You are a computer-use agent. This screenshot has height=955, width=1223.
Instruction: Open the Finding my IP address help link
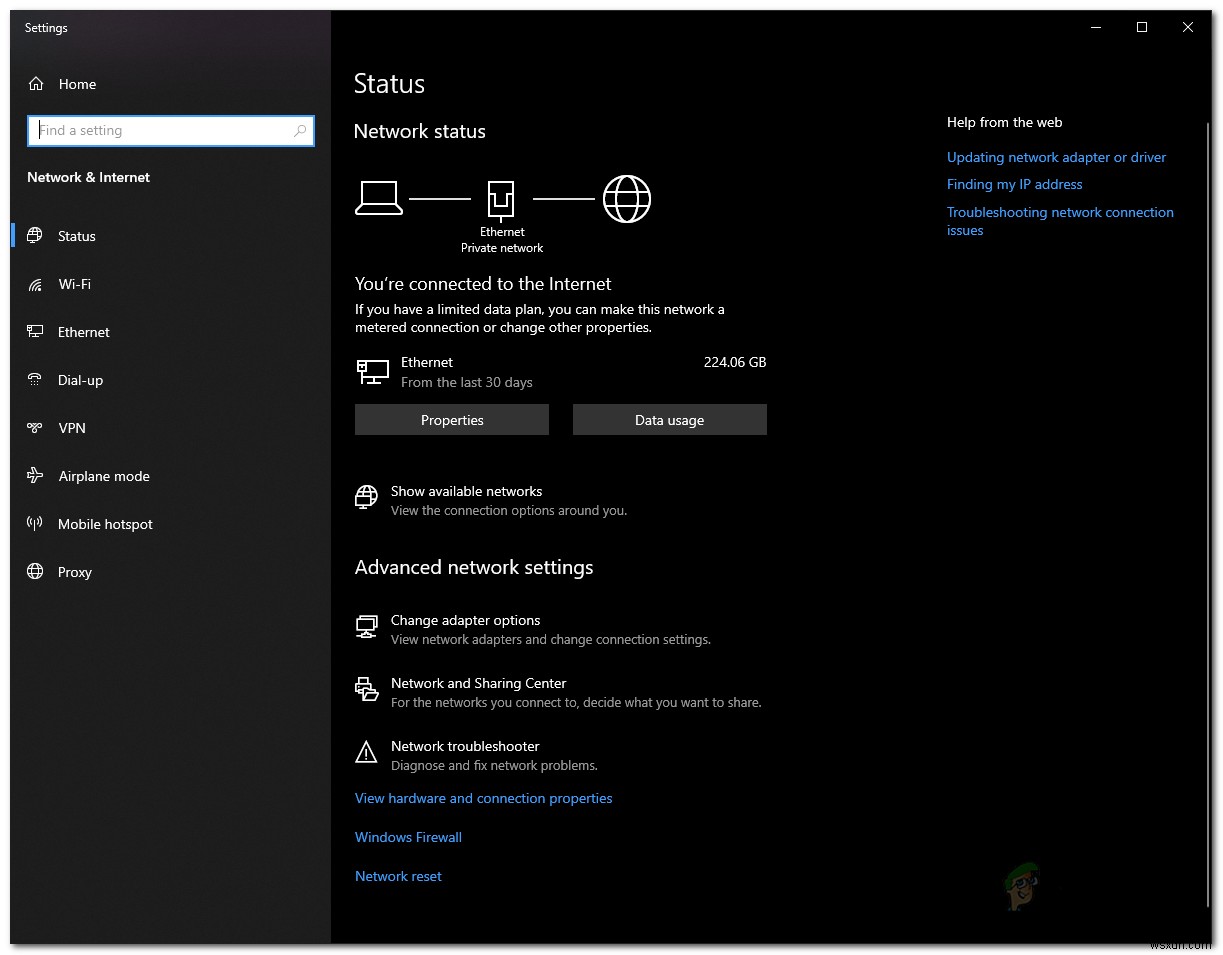pos(1014,184)
